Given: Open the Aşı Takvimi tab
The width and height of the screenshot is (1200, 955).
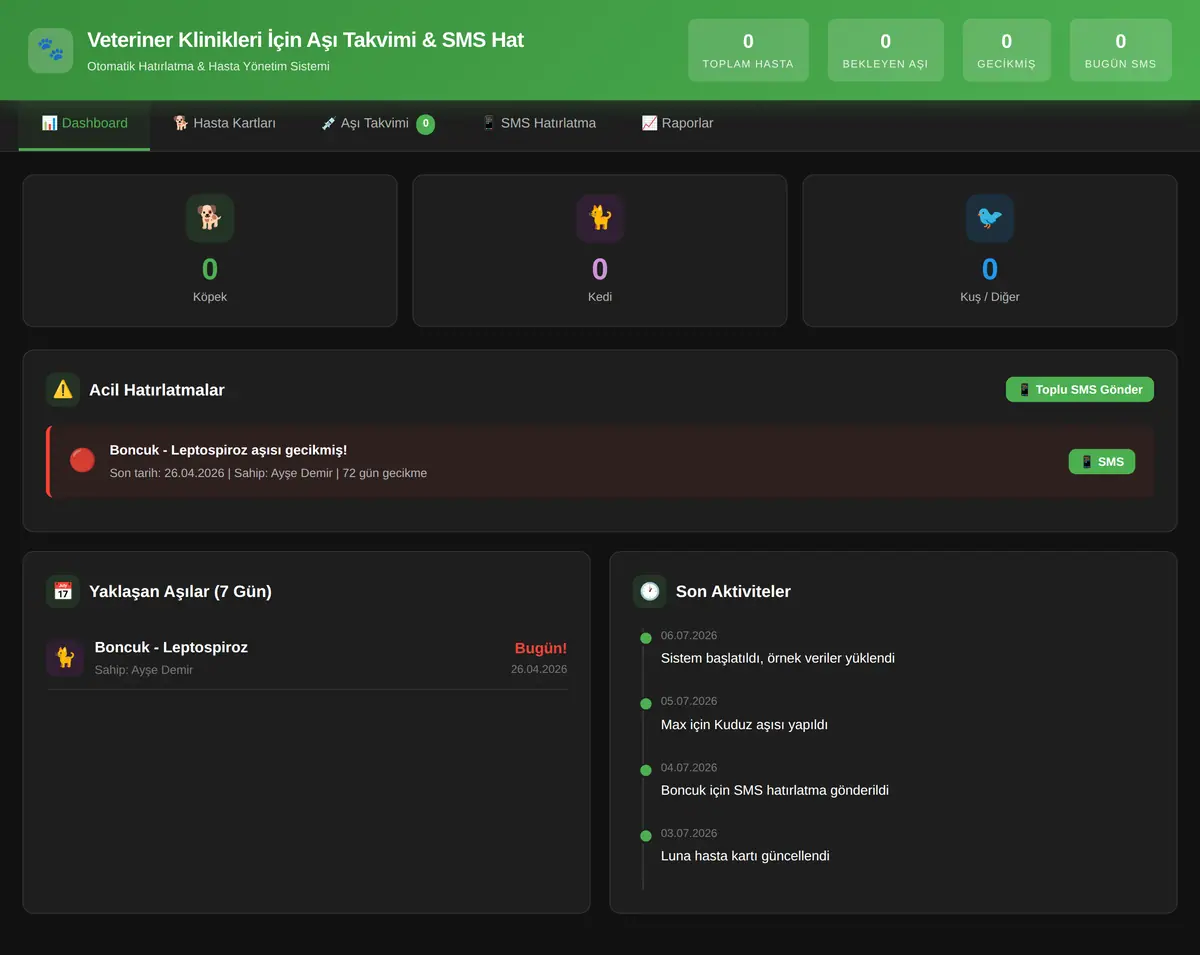Looking at the screenshot, I should [x=378, y=124].
